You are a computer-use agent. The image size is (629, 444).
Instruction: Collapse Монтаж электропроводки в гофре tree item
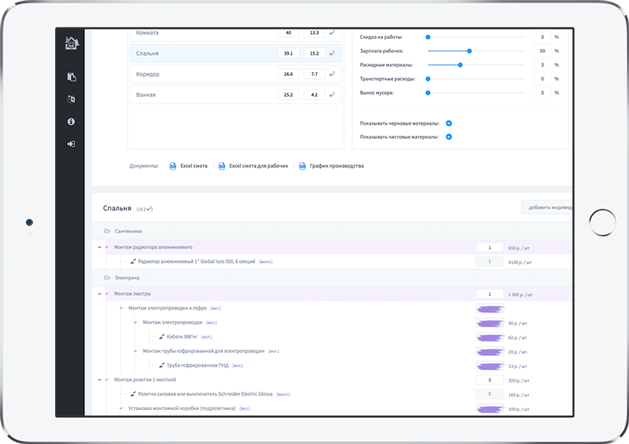(121, 308)
